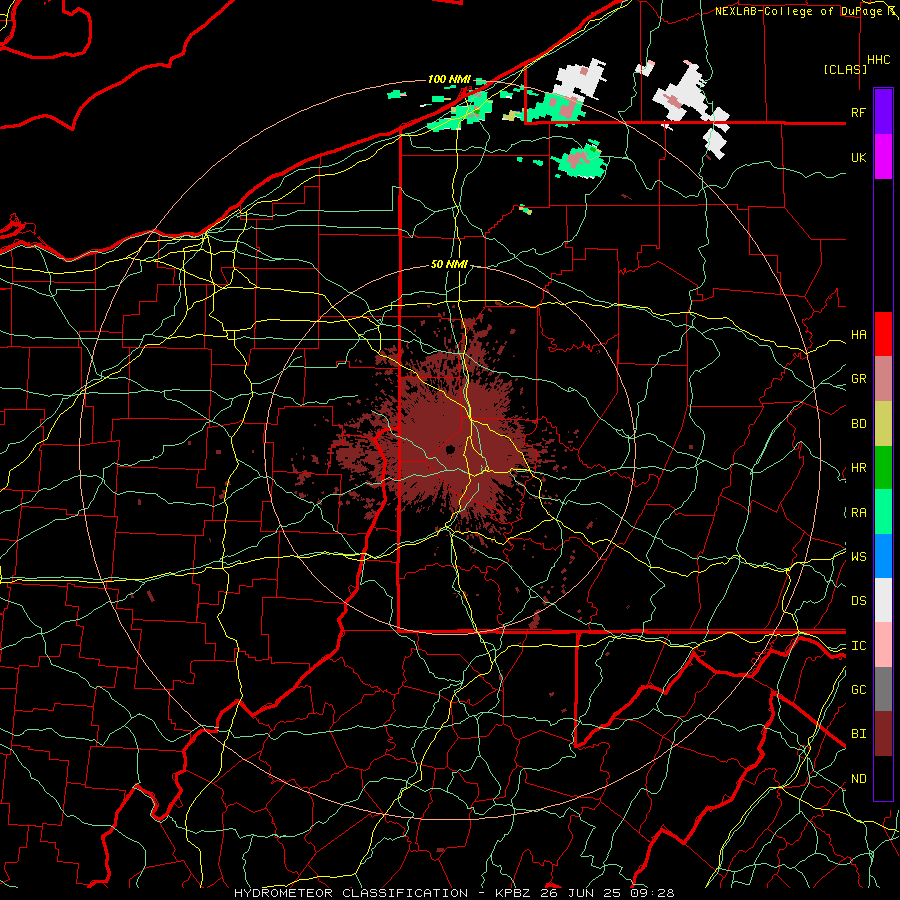This screenshot has width=900, height=900.
Task: Click the green rain echo below the white echoes
Action: click(581, 160)
